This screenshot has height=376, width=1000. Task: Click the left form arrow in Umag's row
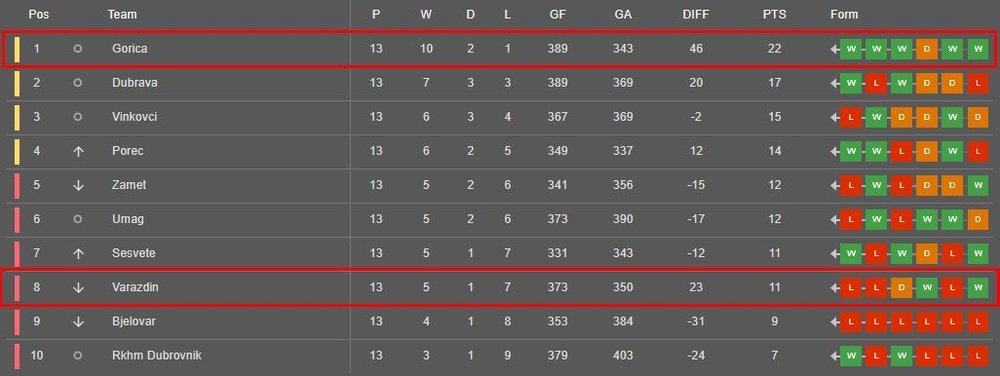pyautogui.click(x=834, y=220)
